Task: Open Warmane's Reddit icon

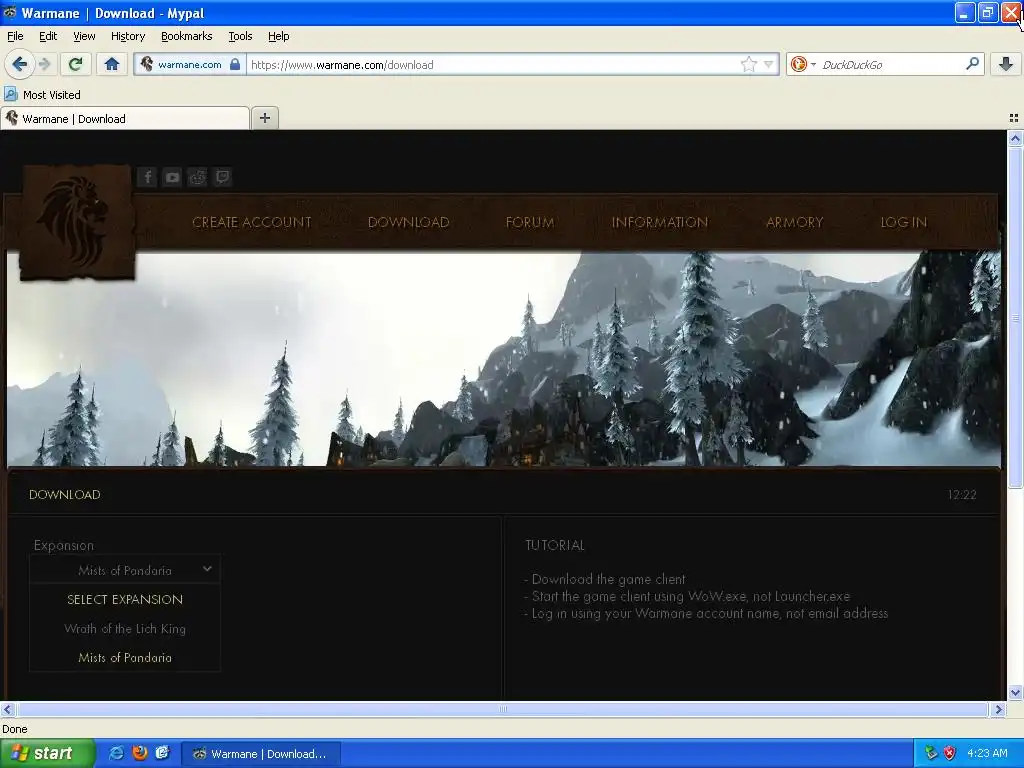Action: (197, 177)
